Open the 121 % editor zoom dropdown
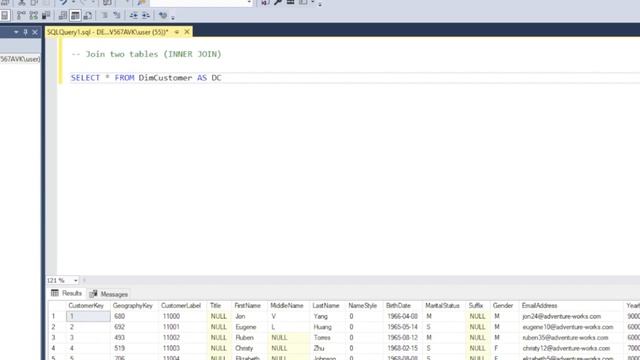Screen dimensions: 640x360 [76, 280]
